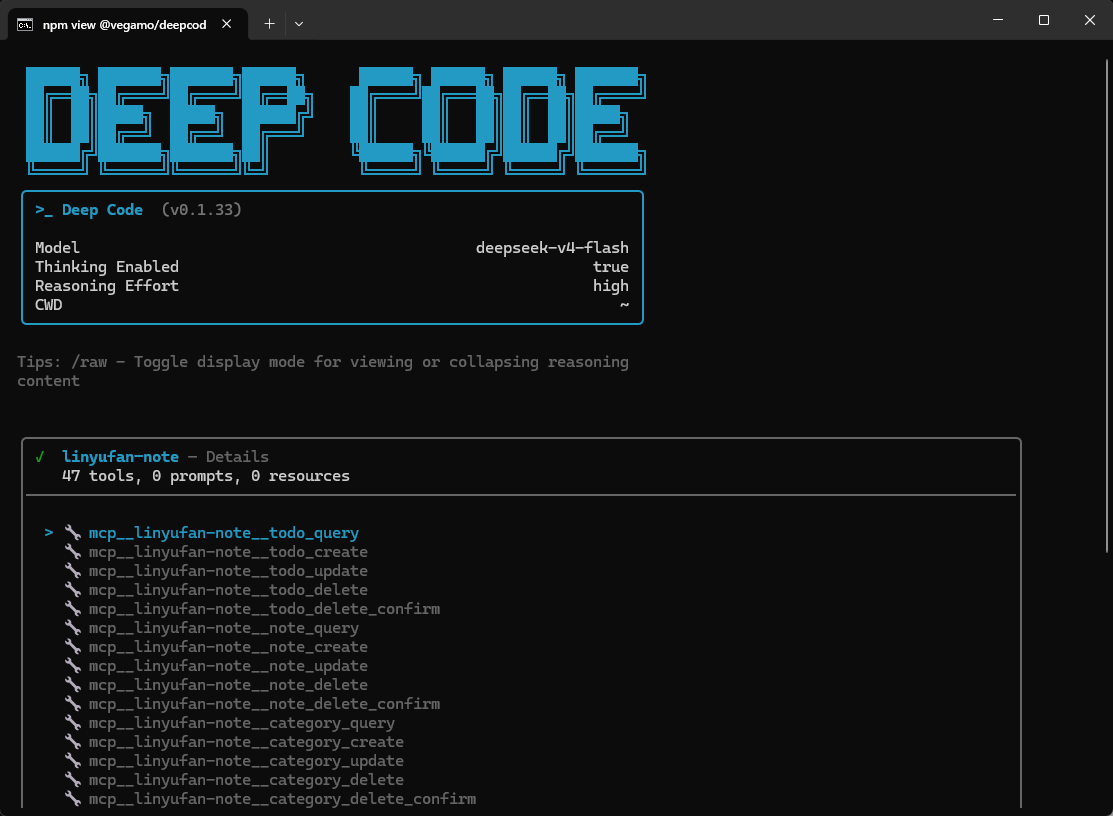Click the CWD value tilde
This screenshot has width=1113, height=816.
click(x=624, y=305)
